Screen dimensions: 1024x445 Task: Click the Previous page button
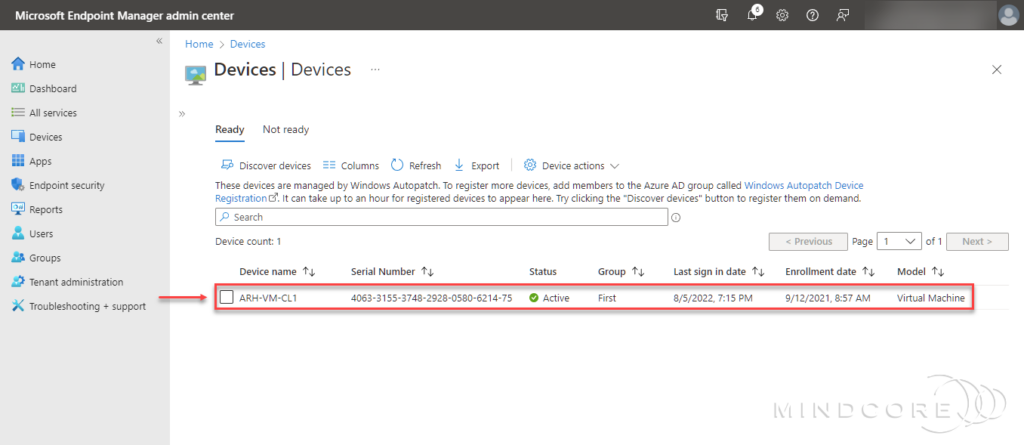[x=808, y=241]
